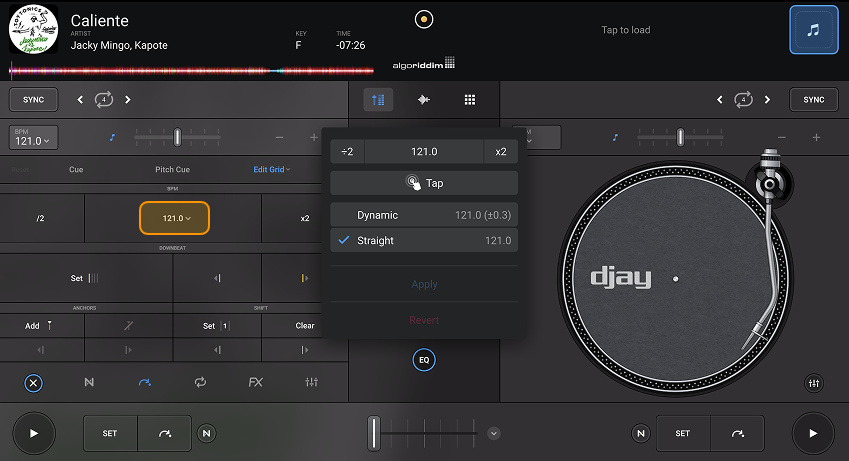Image resolution: width=849 pixels, height=461 pixels.
Task: Nudge the grid shift left
Action: (217, 350)
